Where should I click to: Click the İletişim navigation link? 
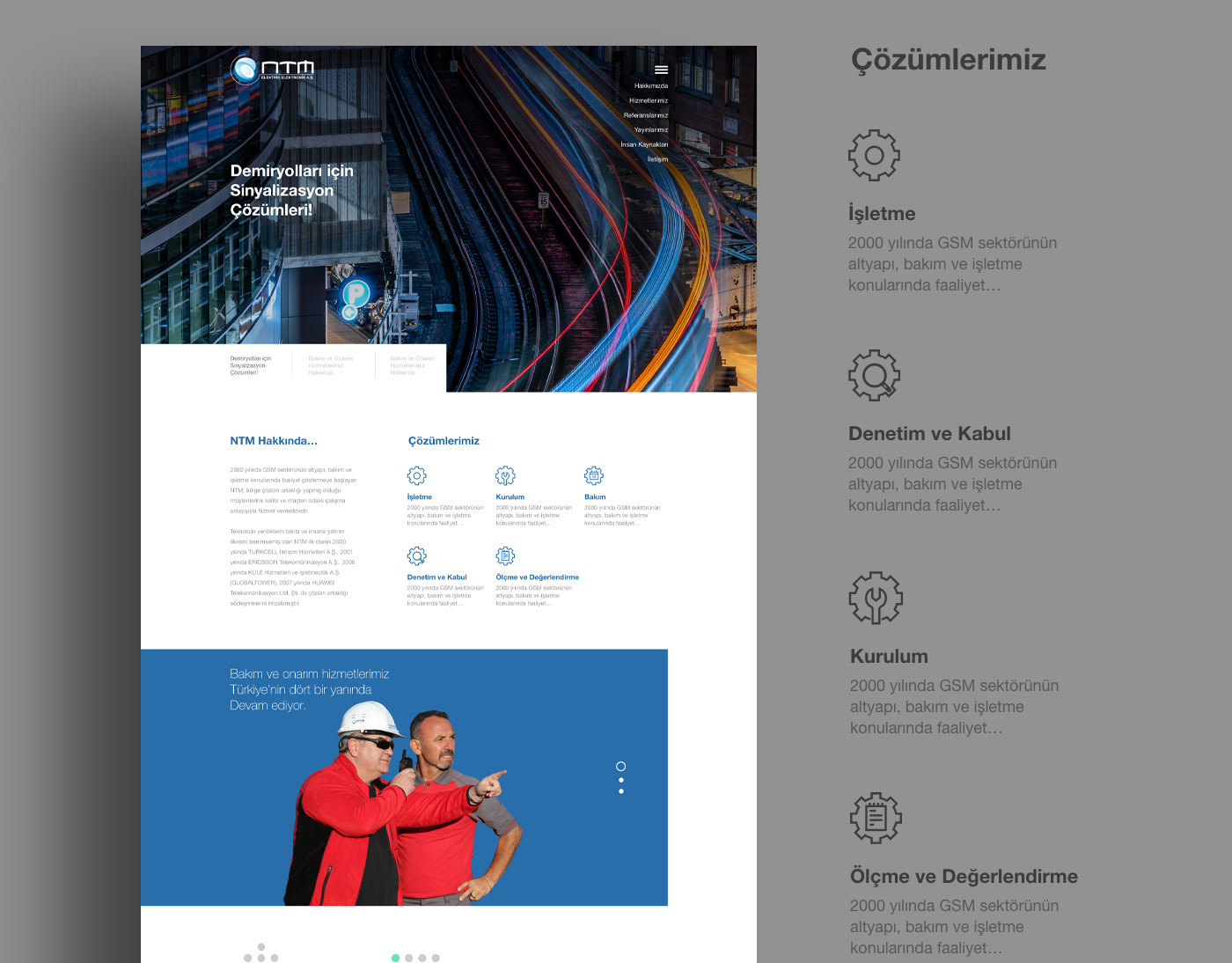click(x=657, y=159)
